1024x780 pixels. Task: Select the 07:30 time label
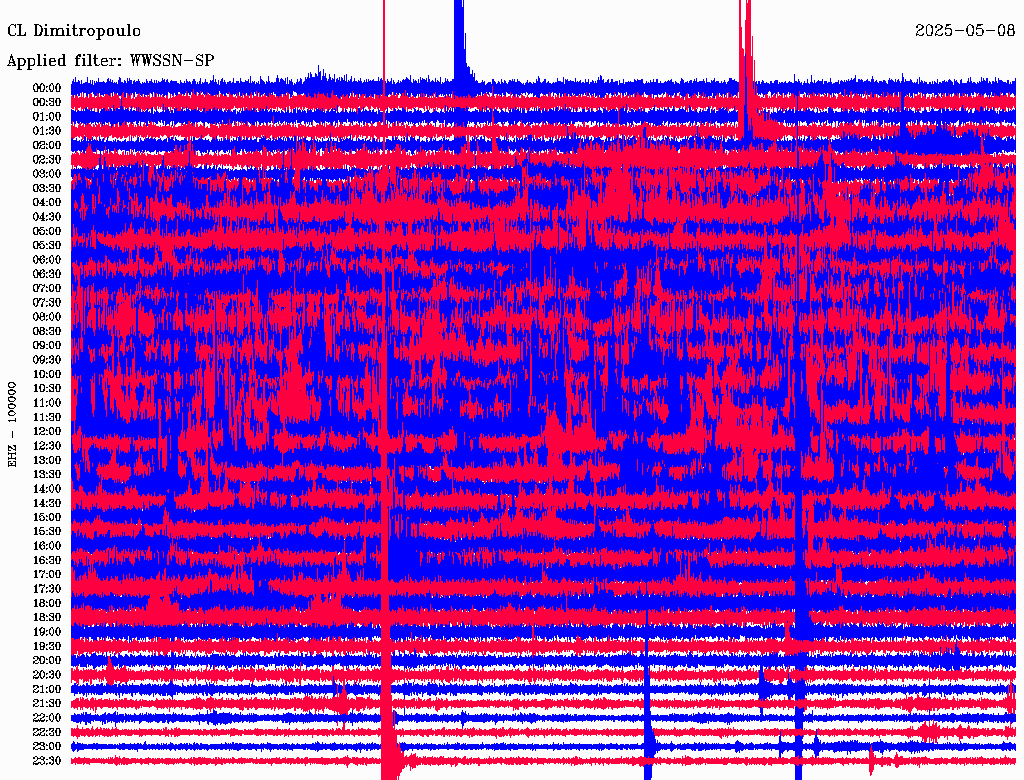click(47, 303)
